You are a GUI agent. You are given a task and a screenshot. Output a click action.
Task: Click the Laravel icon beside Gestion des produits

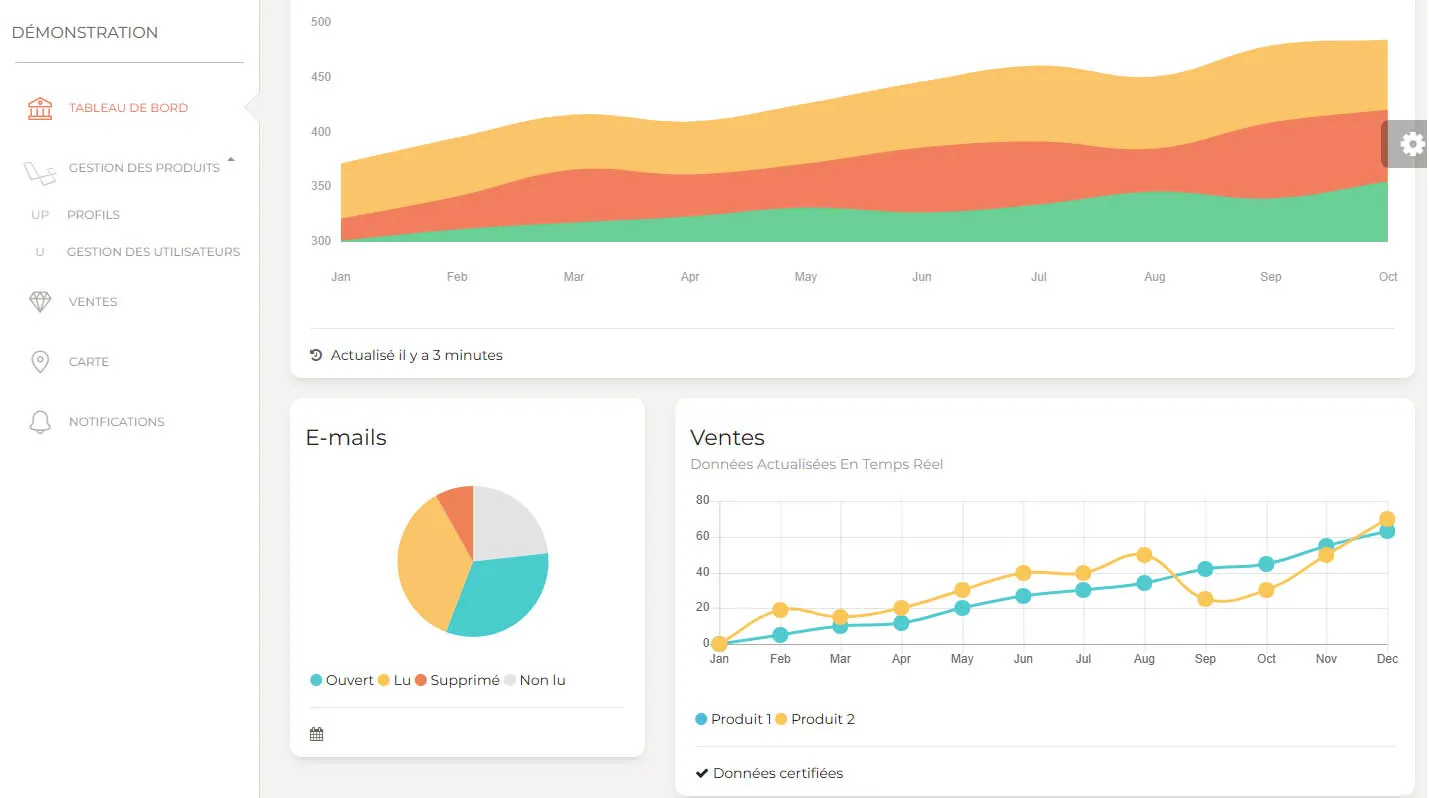40,173
